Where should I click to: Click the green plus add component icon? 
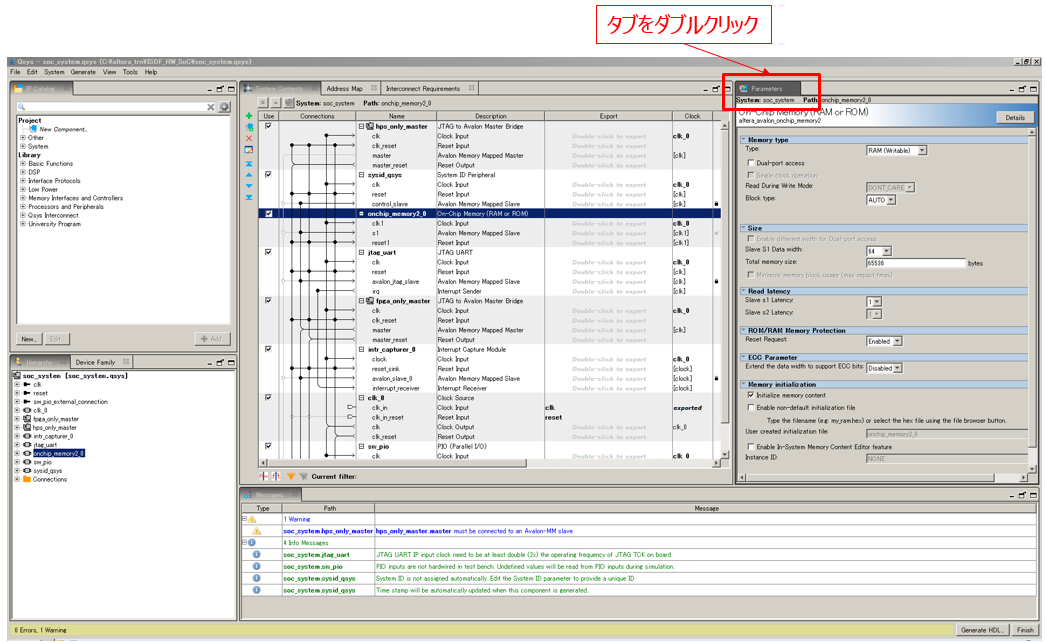coord(249,117)
